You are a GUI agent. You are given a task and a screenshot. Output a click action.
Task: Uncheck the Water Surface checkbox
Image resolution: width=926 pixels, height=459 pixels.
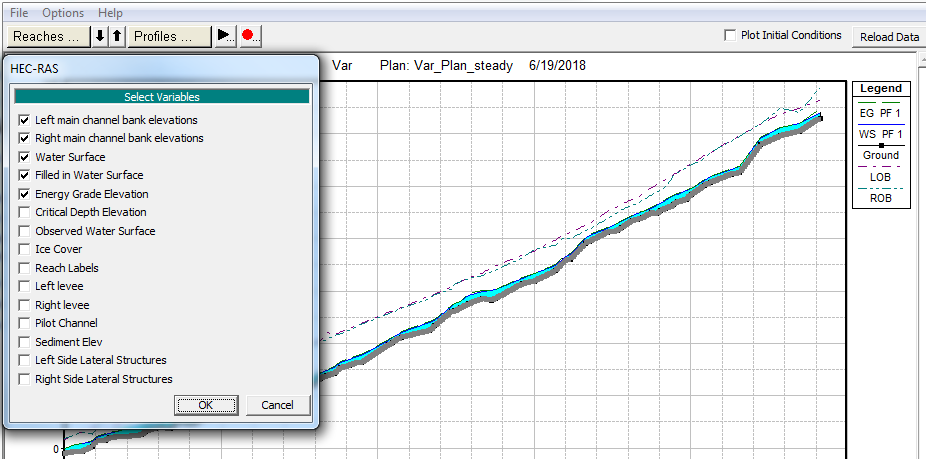pos(24,157)
